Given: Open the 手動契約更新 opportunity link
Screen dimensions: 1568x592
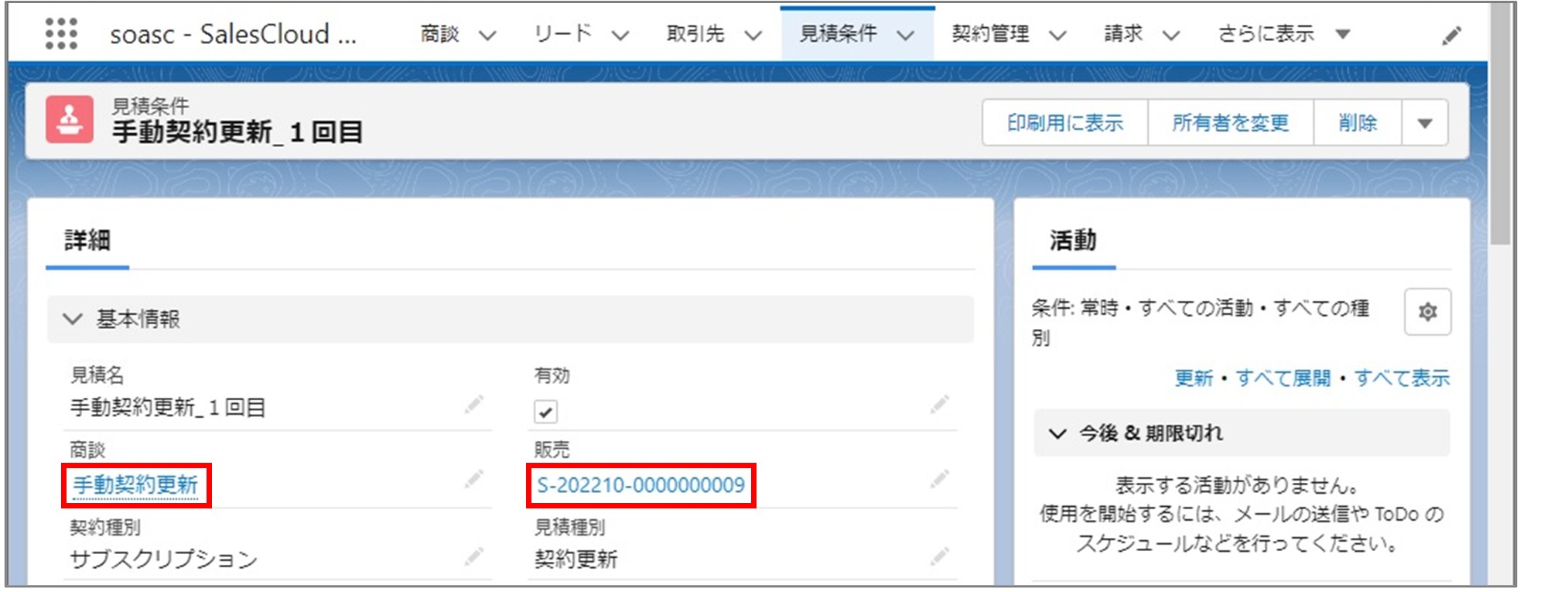Looking at the screenshot, I should point(135,485).
